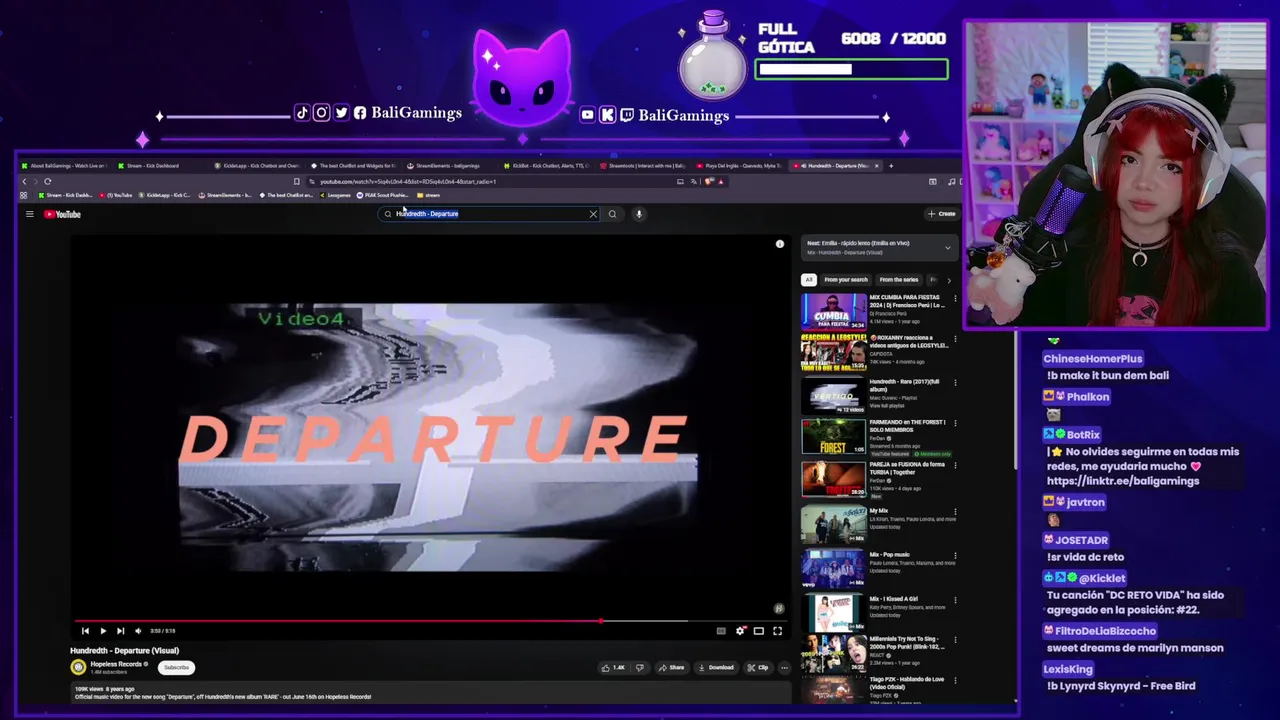Subscribe to Hopeless Records
Screen dimensions: 1280x720
[176, 667]
